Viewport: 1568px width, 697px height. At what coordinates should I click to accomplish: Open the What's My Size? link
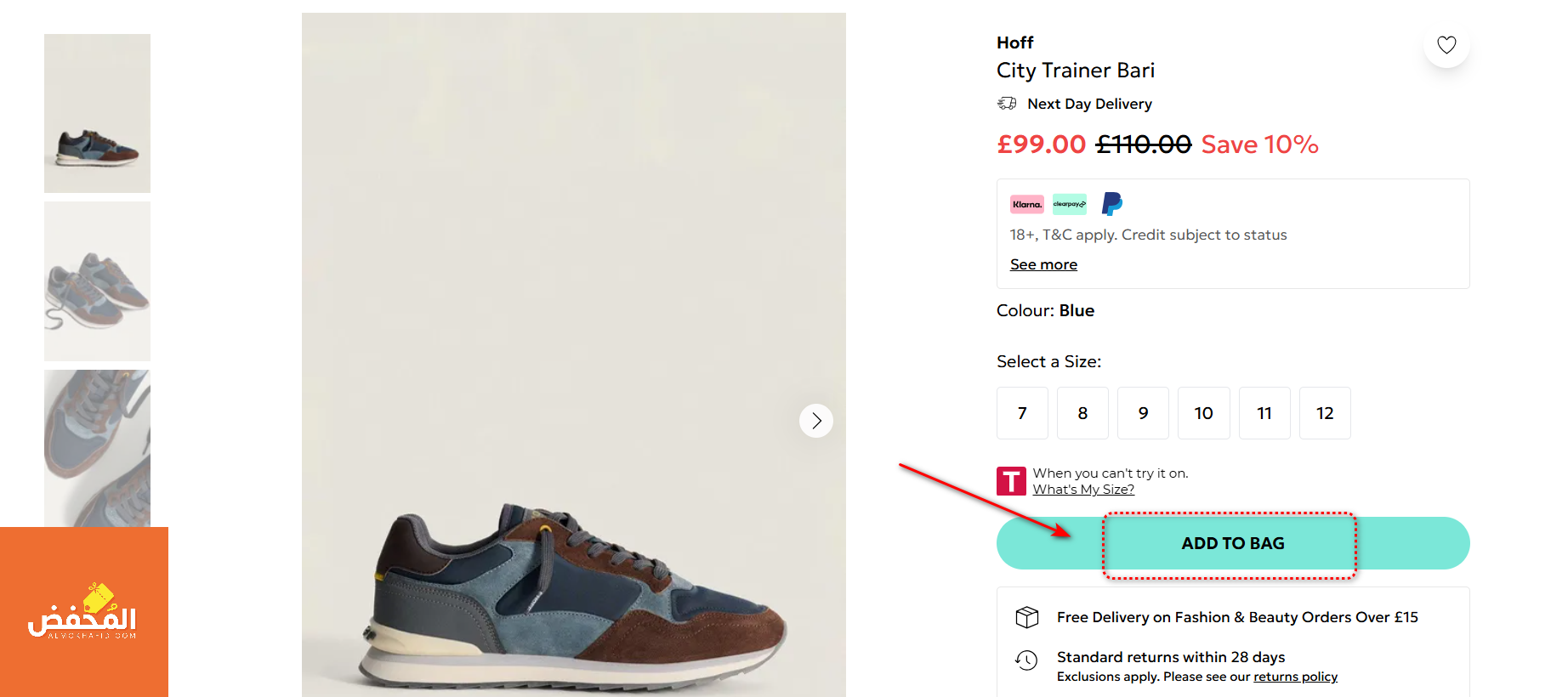[x=1083, y=490]
